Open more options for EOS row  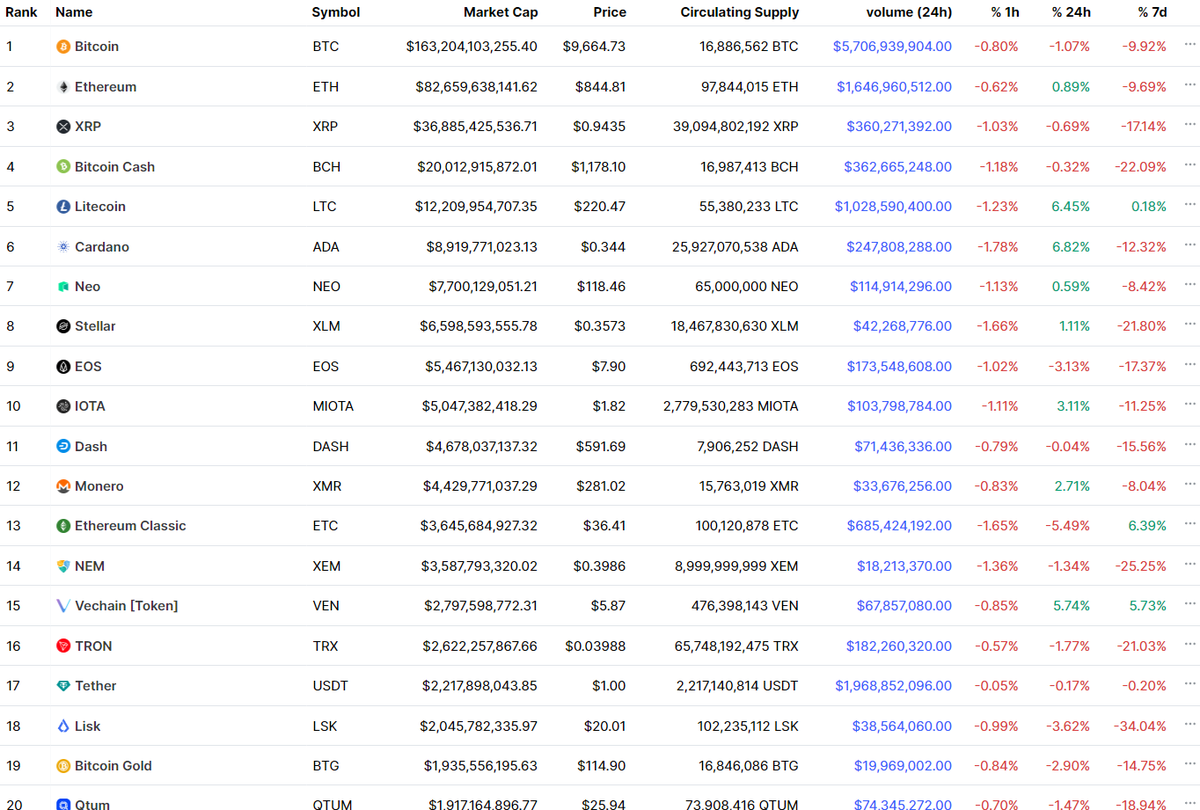1189,365
